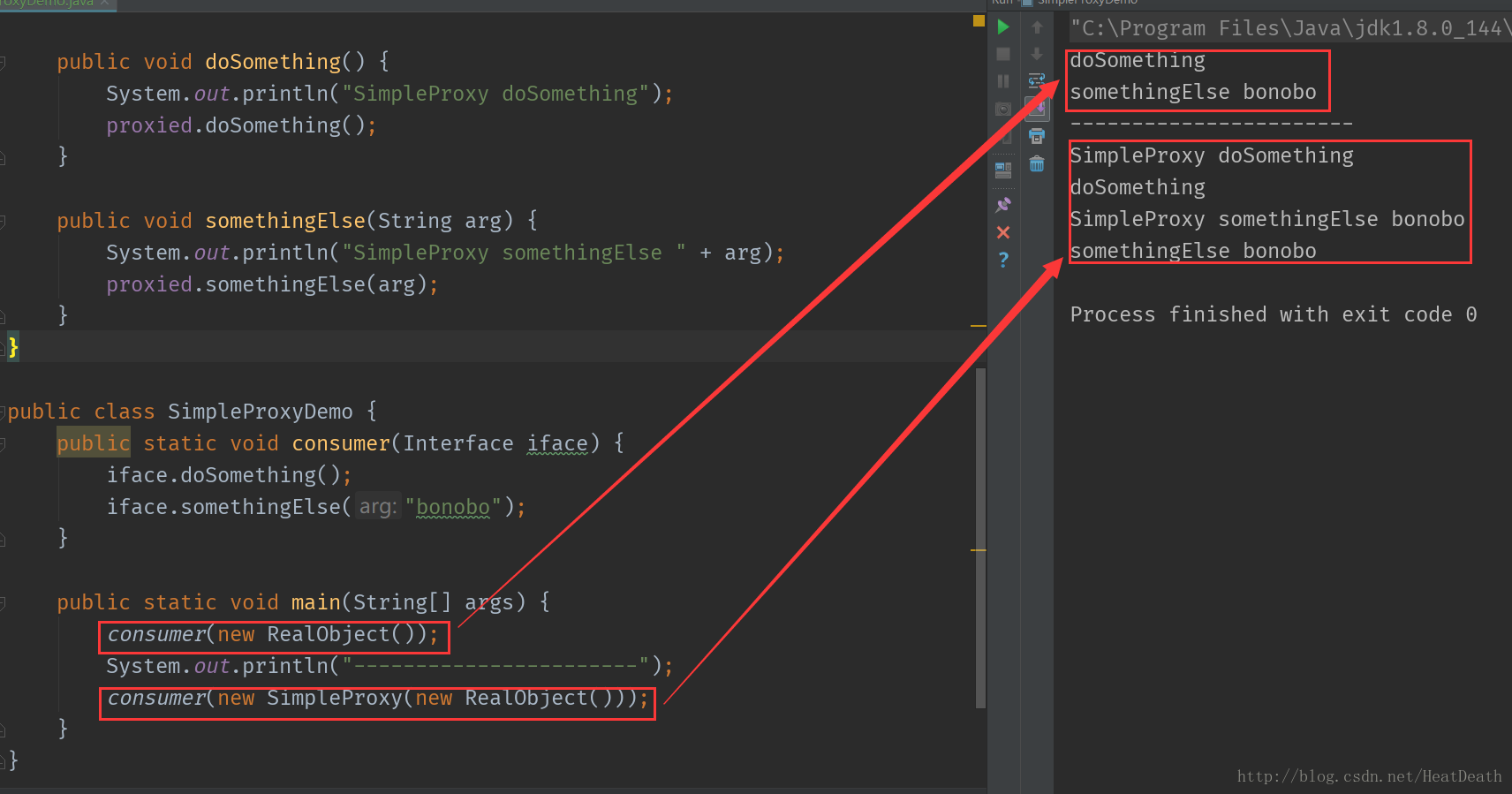1512x794 pixels.
Task: Click the somethingElse method name in its declaration
Action: click(x=285, y=221)
